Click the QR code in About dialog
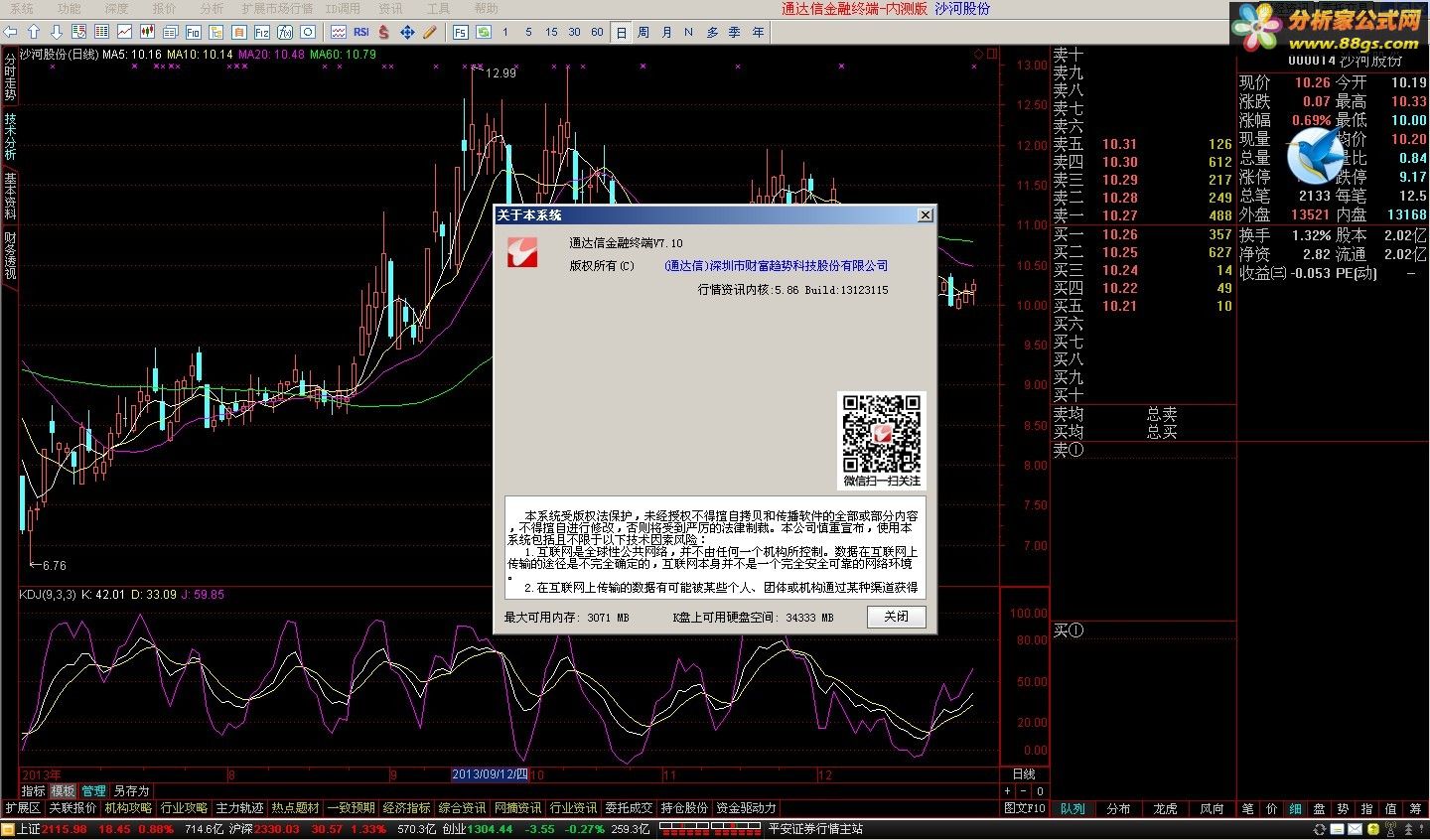 click(x=882, y=434)
